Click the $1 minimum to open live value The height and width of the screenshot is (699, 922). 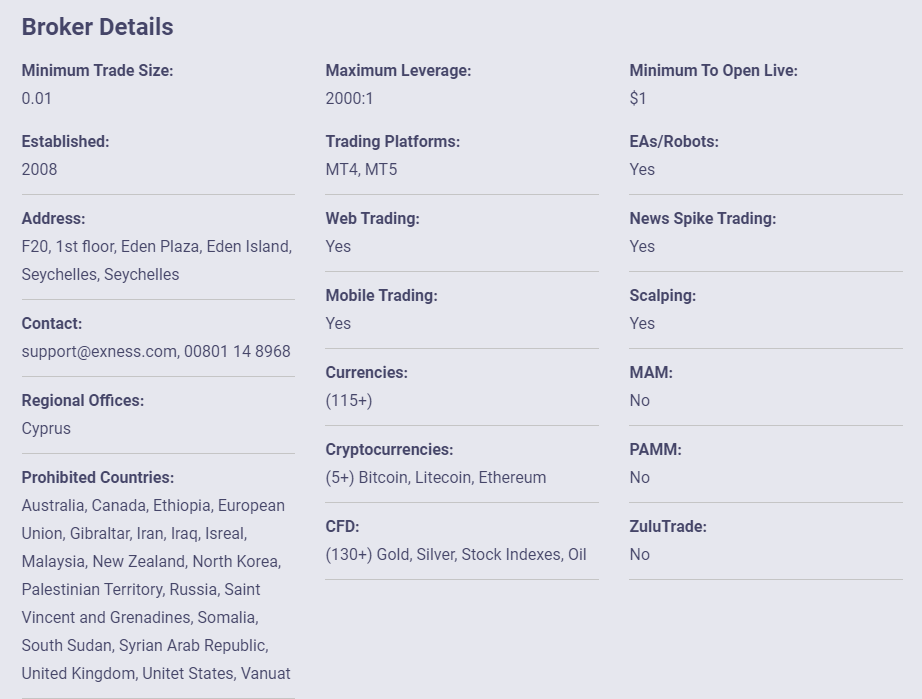[638, 98]
